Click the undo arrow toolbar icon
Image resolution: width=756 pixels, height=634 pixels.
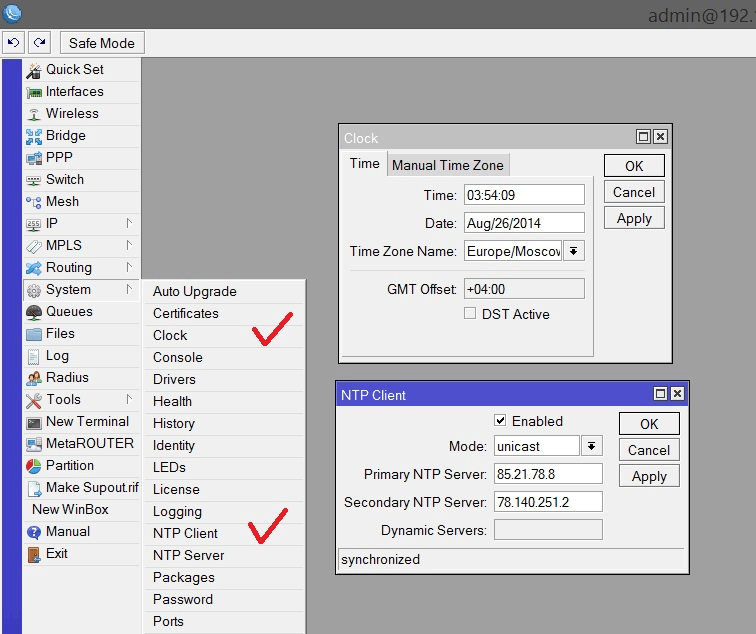(14, 43)
